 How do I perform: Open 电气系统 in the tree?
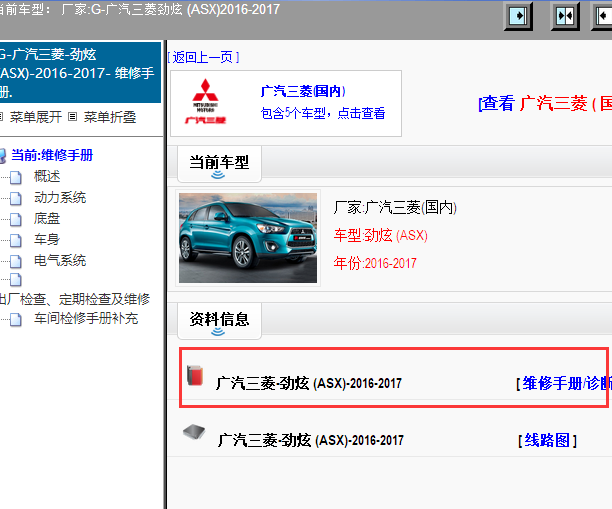(x=60, y=260)
